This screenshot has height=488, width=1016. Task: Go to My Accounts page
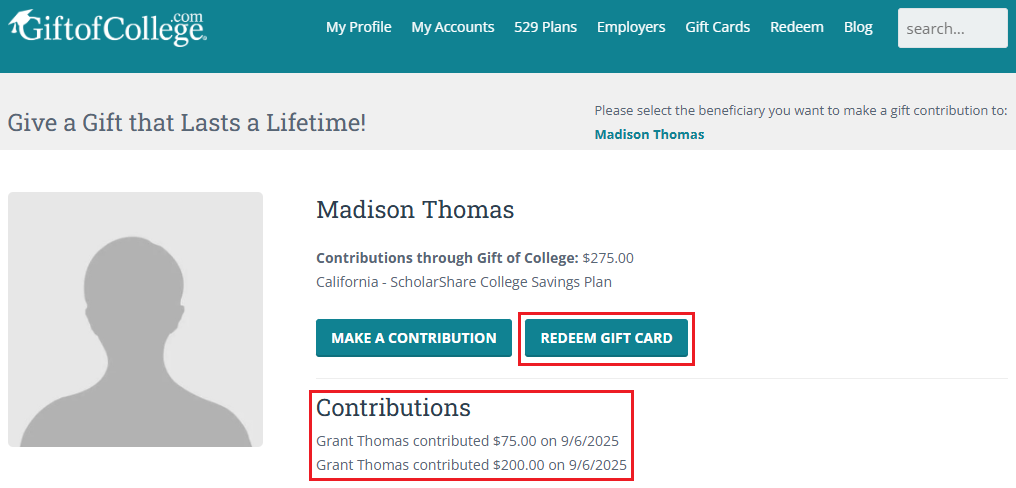[453, 27]
